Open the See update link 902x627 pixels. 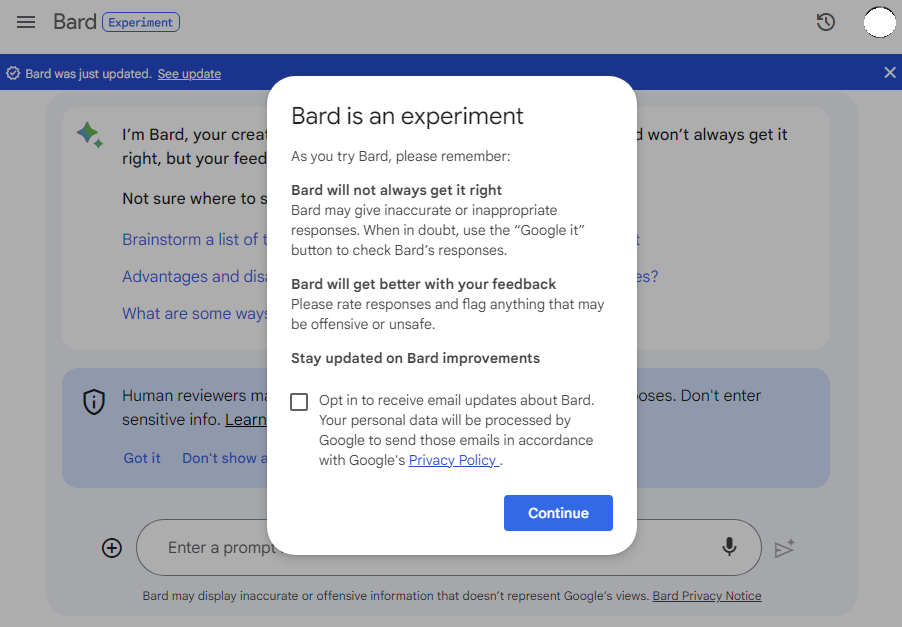(x=189, y=74)
